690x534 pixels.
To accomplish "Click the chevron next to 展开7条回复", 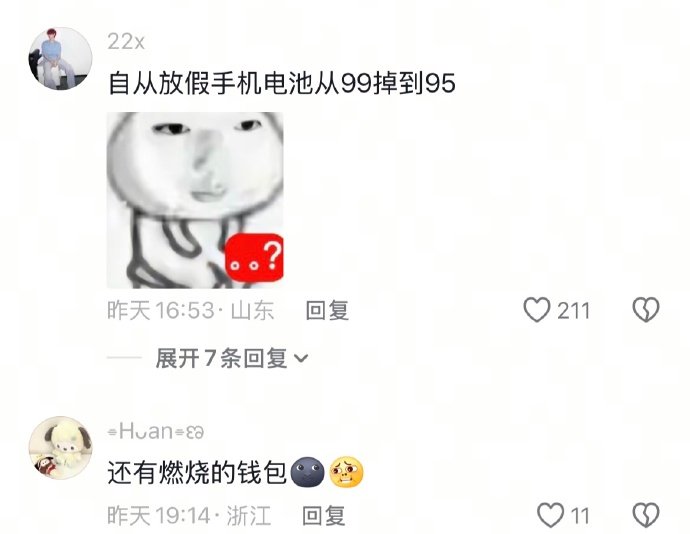I will click(x=301, y=359).
